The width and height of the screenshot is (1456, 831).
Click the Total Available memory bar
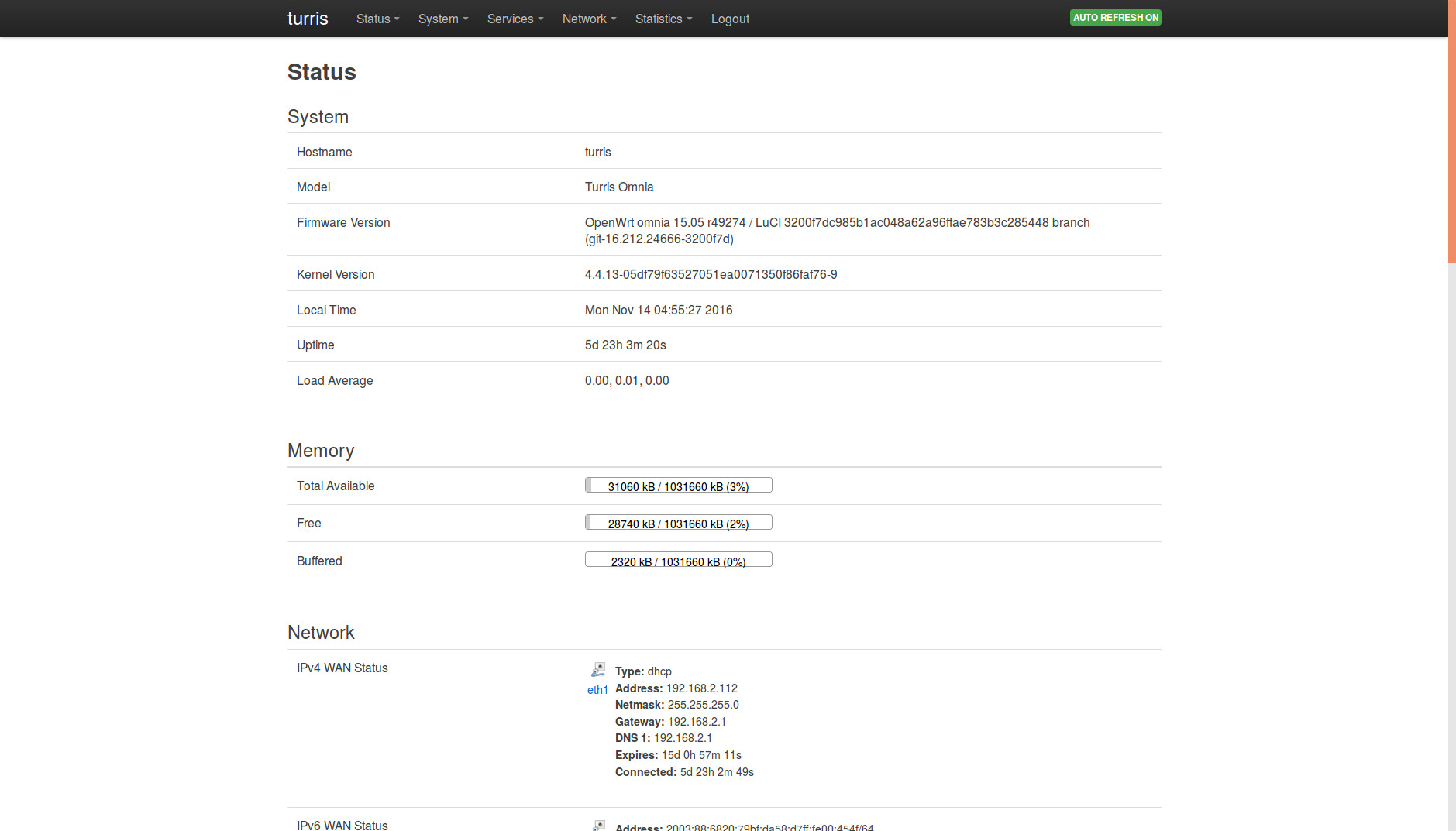click(678, 485)
